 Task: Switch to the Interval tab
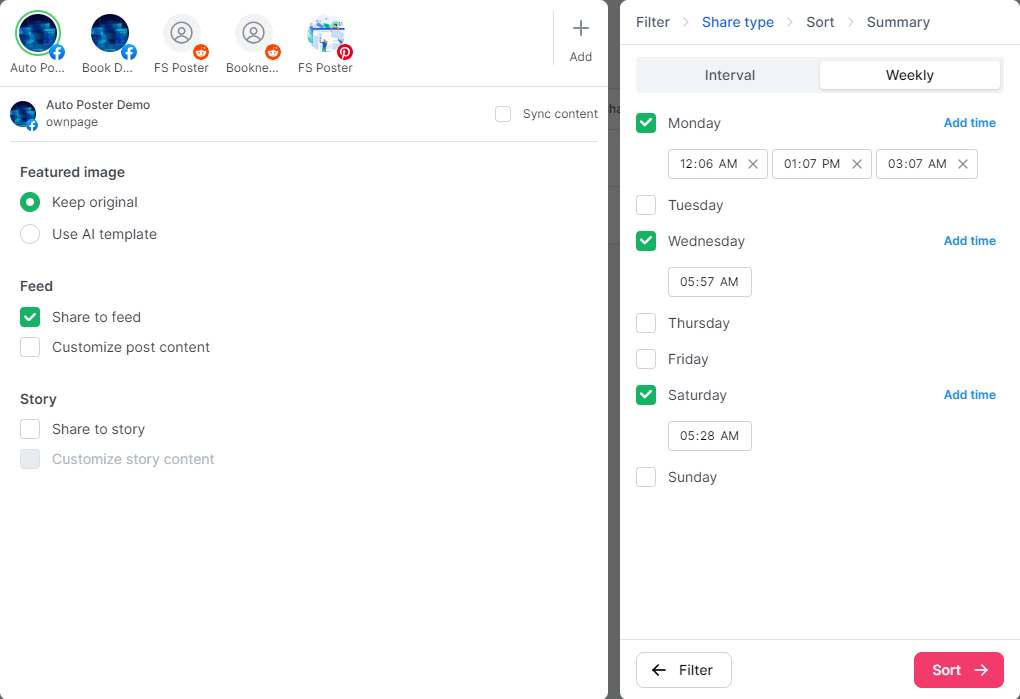(729, 75)
